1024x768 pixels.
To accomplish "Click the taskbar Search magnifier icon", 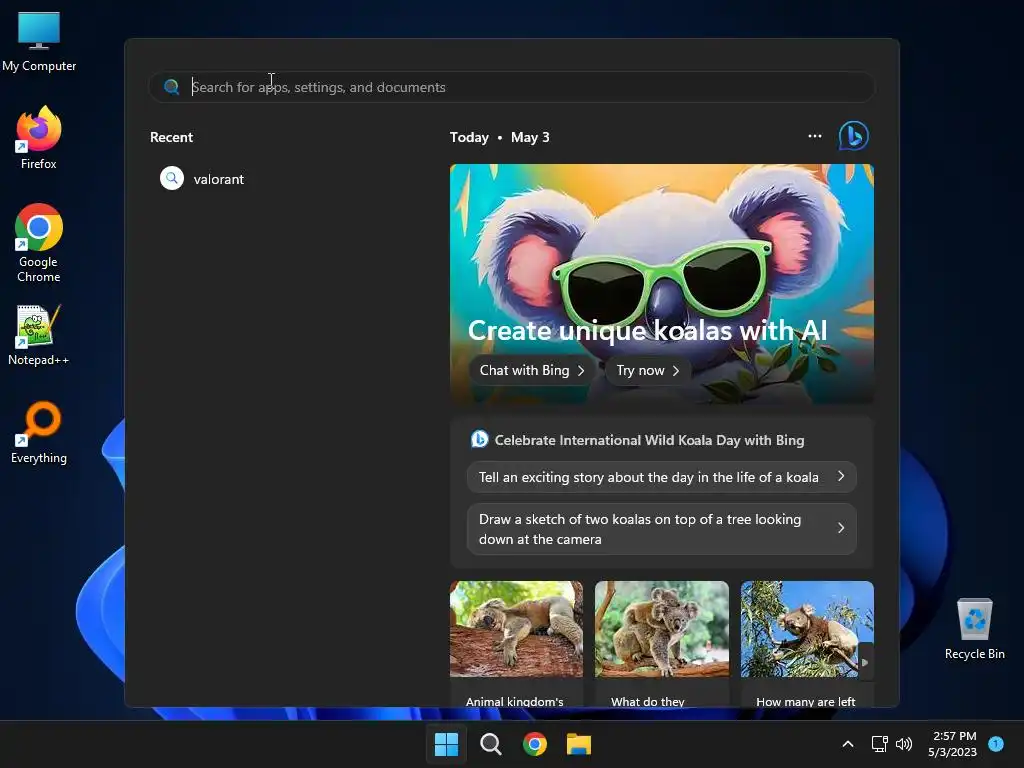I will click(490, 744).
